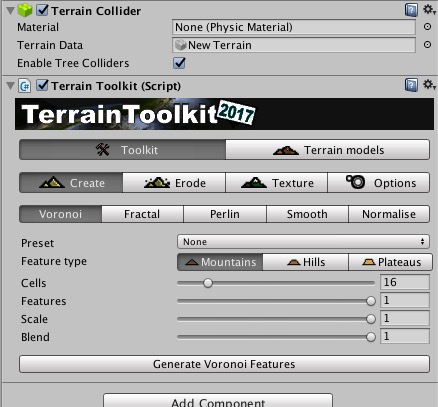The width and height of the screenshot is (438, 407).
Task: Open help for Terrain Collider
Action: 411,10
